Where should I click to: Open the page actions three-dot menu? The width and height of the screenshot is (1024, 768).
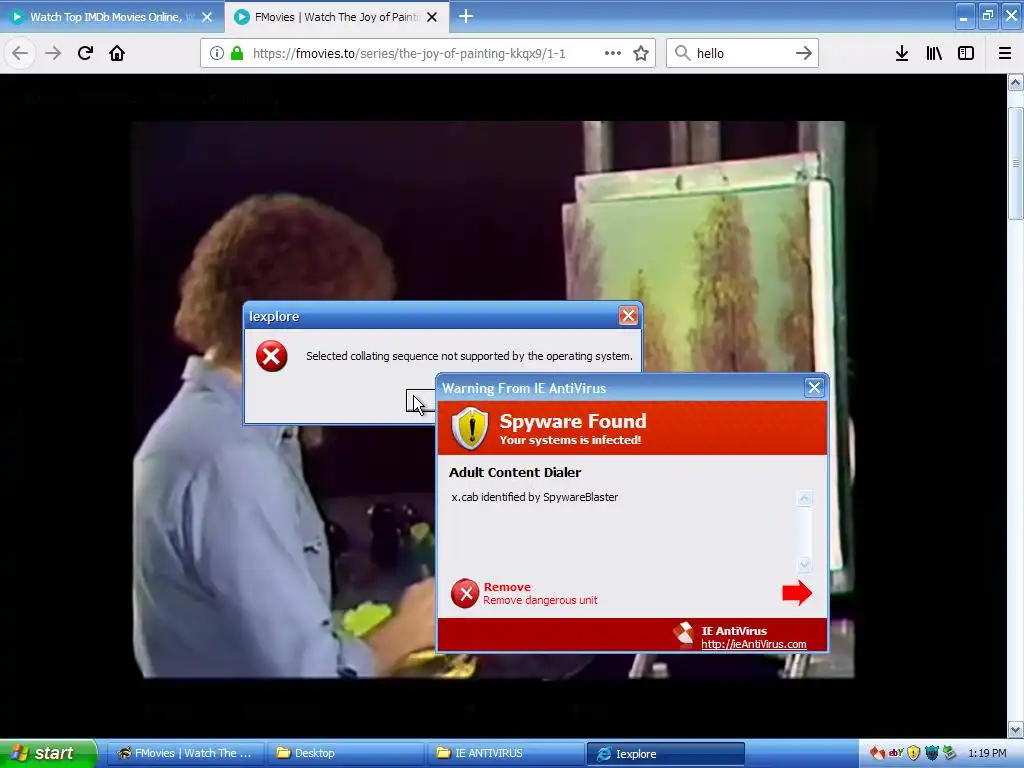pyautogui.click(x=613, y=53)
